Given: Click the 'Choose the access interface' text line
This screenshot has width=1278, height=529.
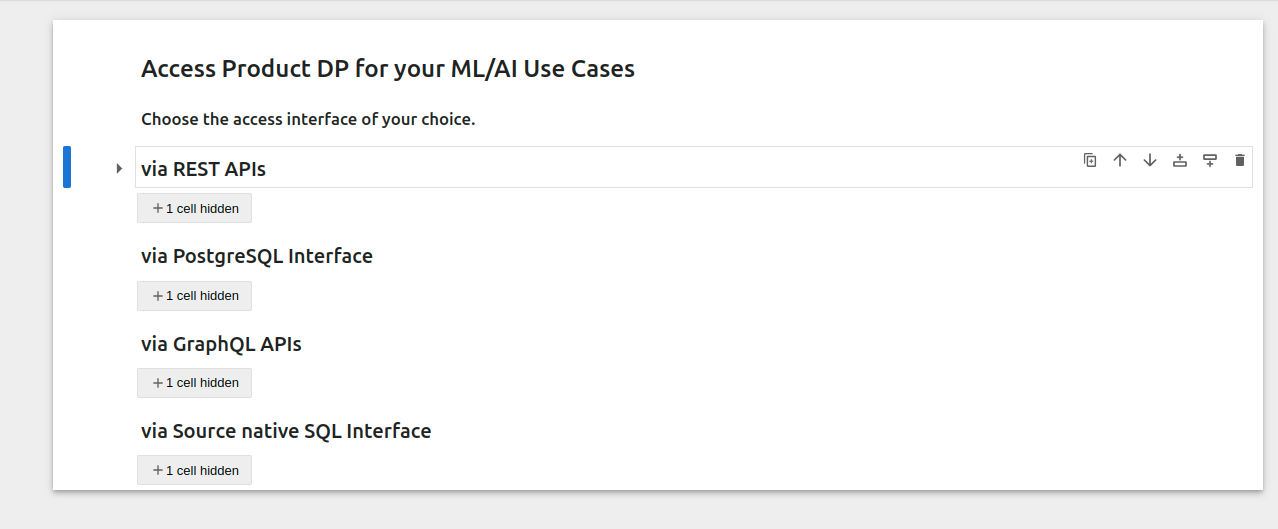Looking at the screenshot, I should click(308, 119).
